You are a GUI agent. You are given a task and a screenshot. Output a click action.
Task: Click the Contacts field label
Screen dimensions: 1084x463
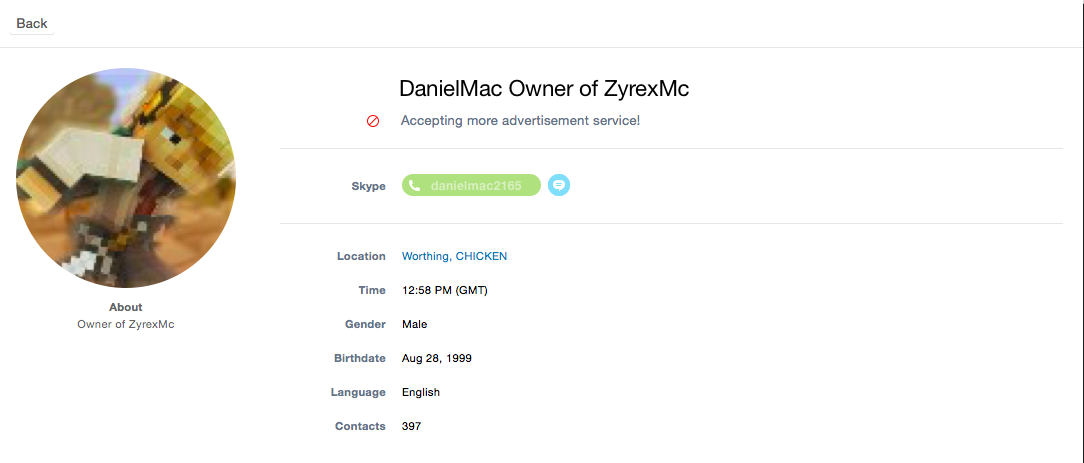(x=360, y=426)
